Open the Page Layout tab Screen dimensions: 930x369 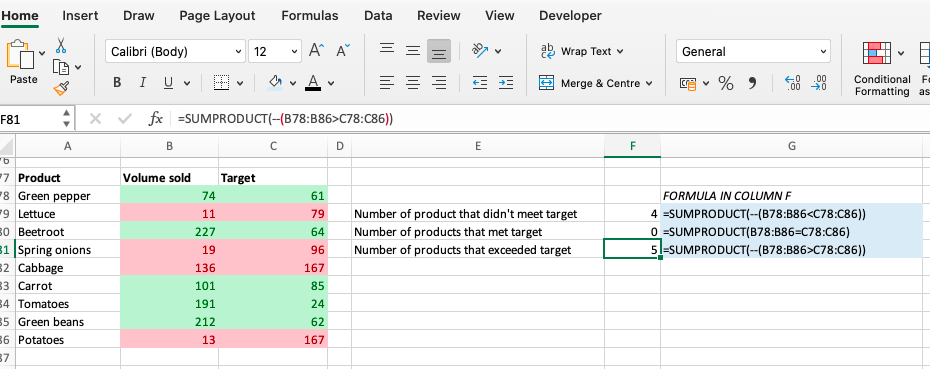(217, 16)
